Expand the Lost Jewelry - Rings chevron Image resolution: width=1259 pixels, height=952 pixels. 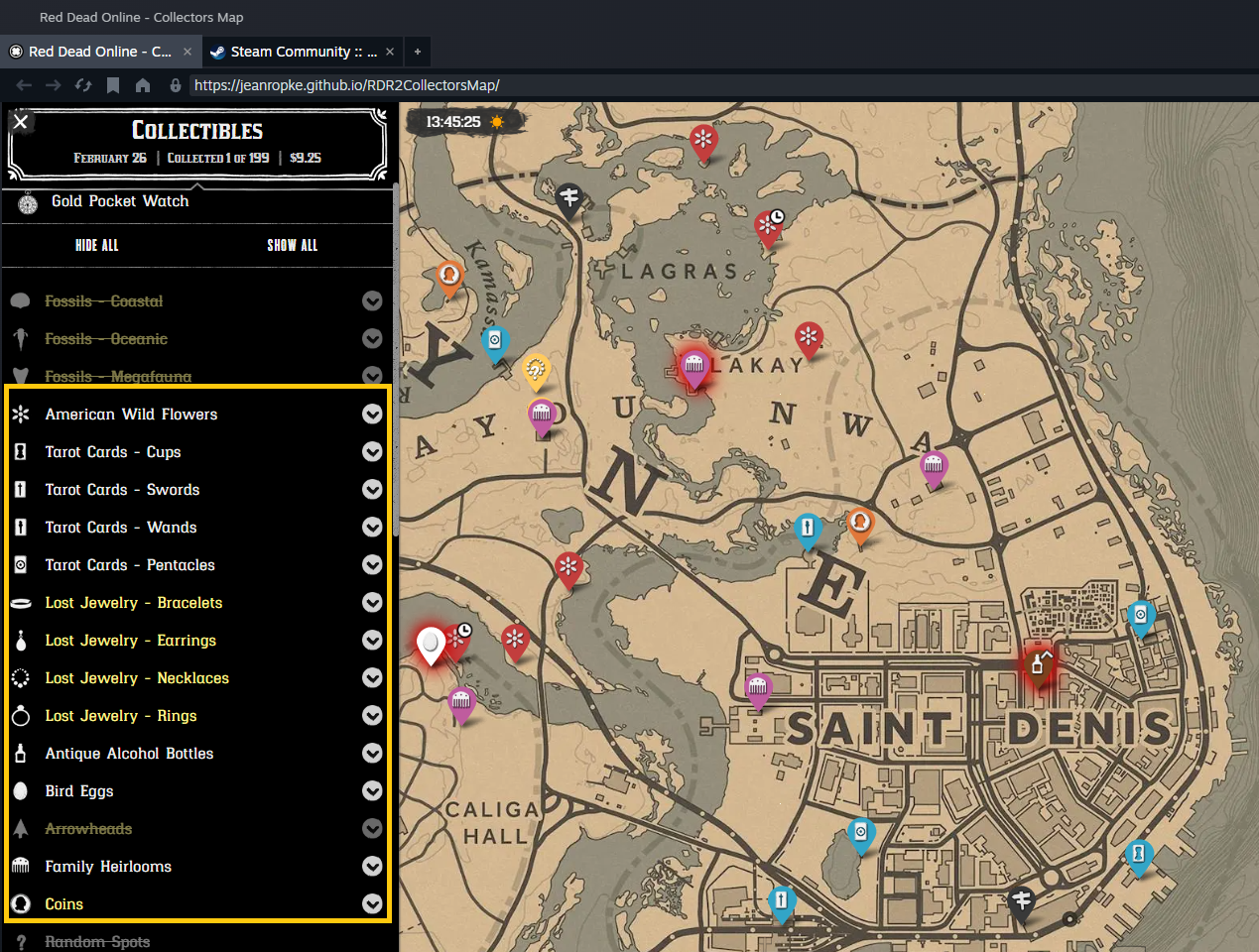tap(372, 716)
